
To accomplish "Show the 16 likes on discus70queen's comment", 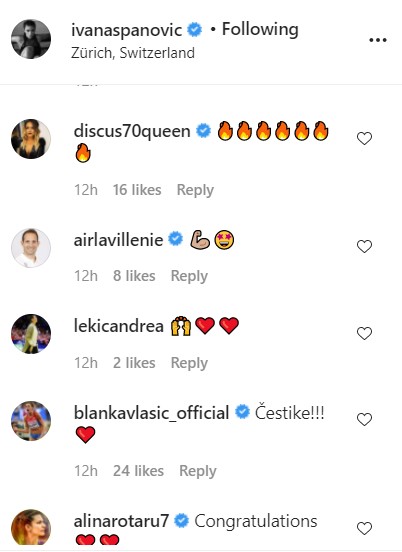I will pyautogui.click(x=137, y=190).
